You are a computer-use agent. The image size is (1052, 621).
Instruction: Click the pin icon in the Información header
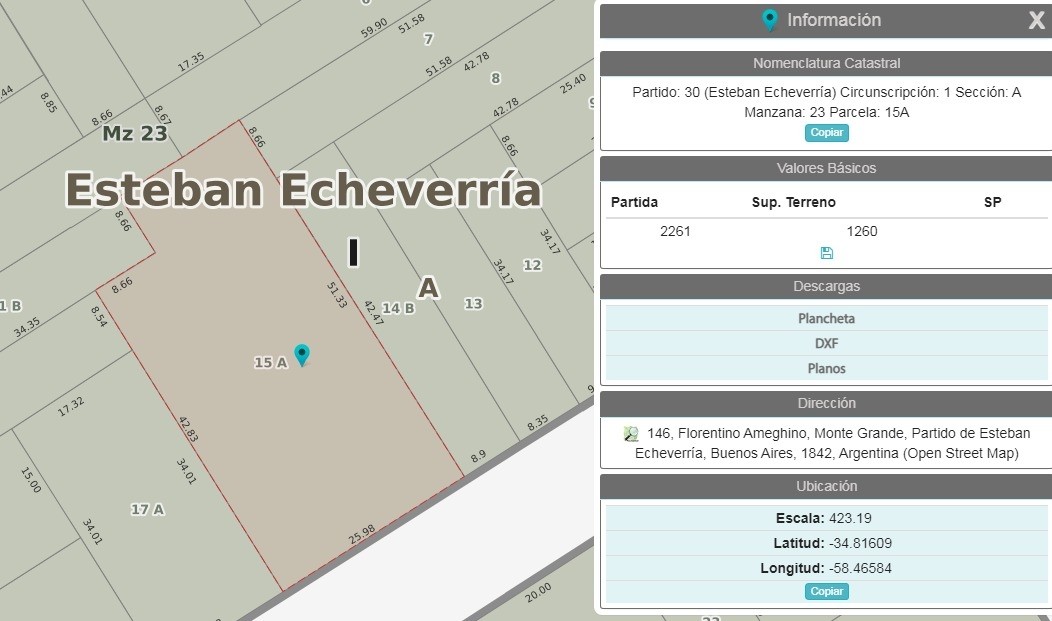click(770, 20)
